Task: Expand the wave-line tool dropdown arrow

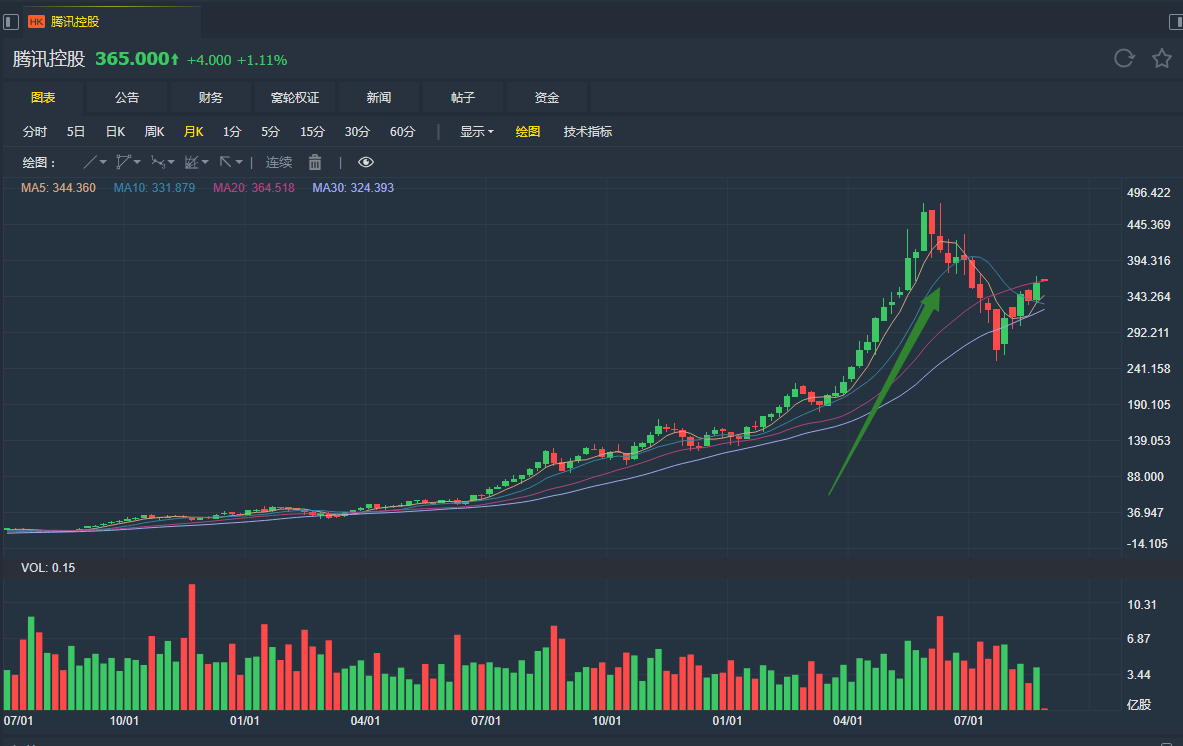Action: [x=171, y=162]
